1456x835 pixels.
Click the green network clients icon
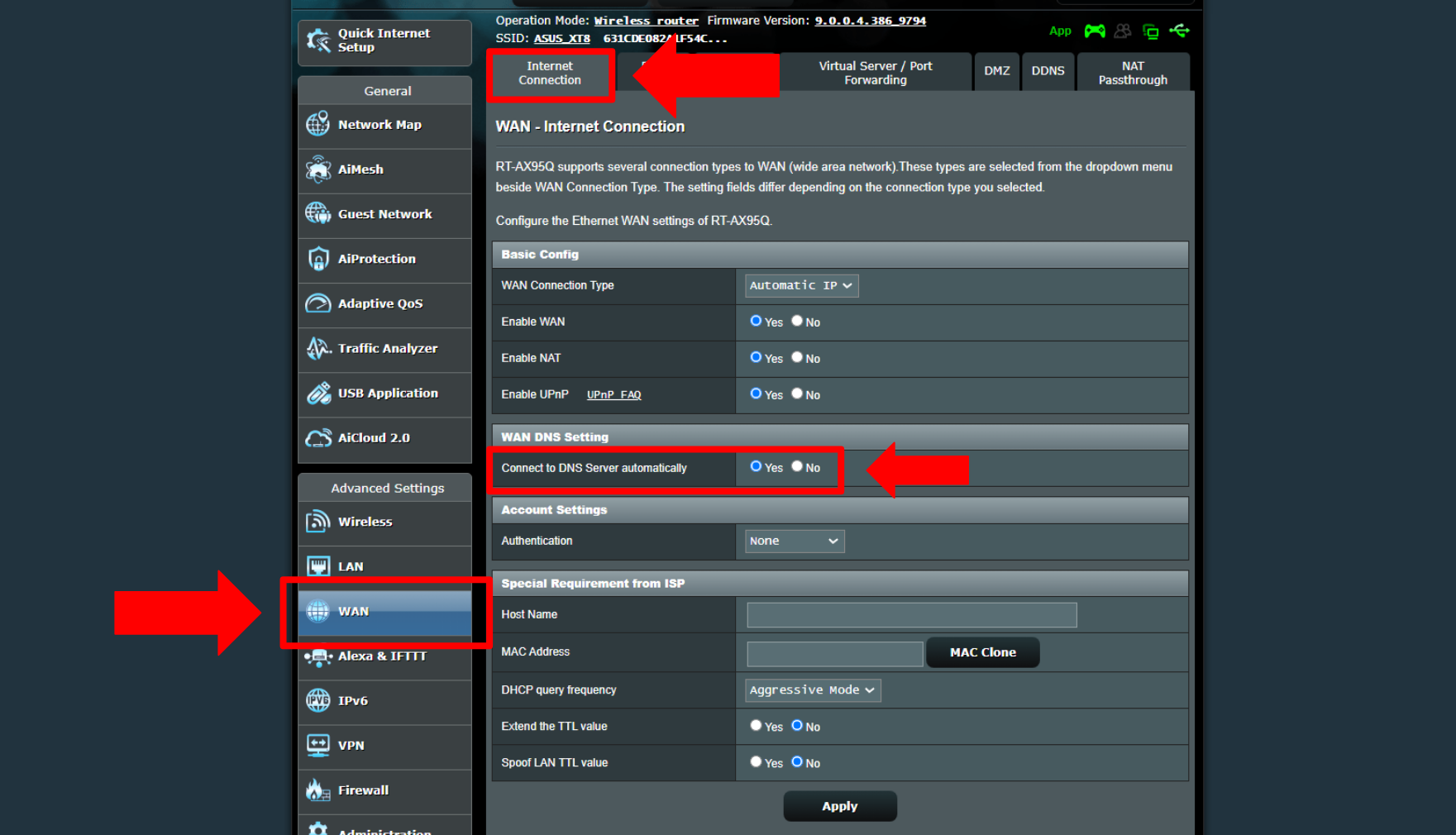(x=1151, y=31)
